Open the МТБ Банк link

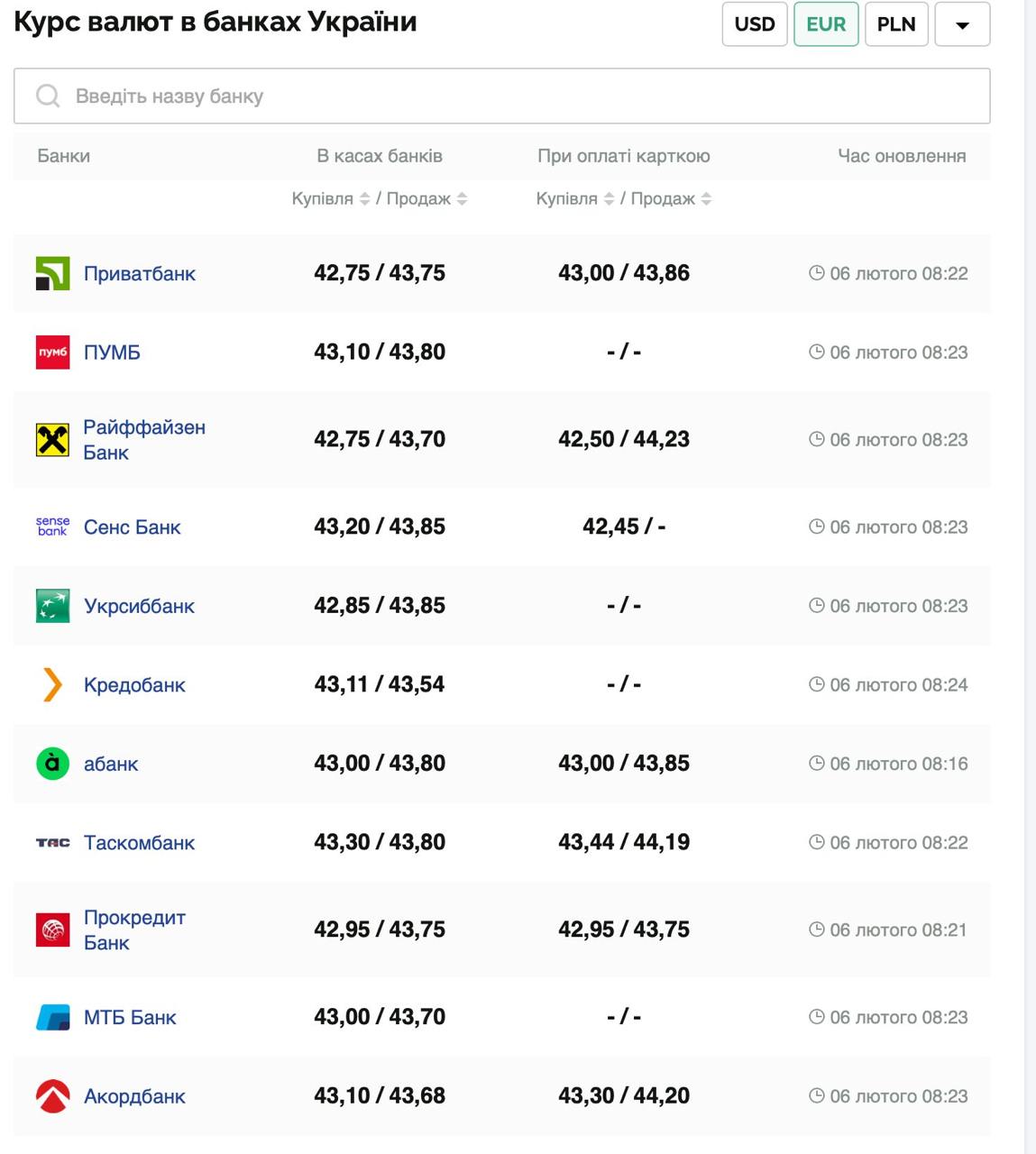pyautogui.click(x=130, y=1018)
